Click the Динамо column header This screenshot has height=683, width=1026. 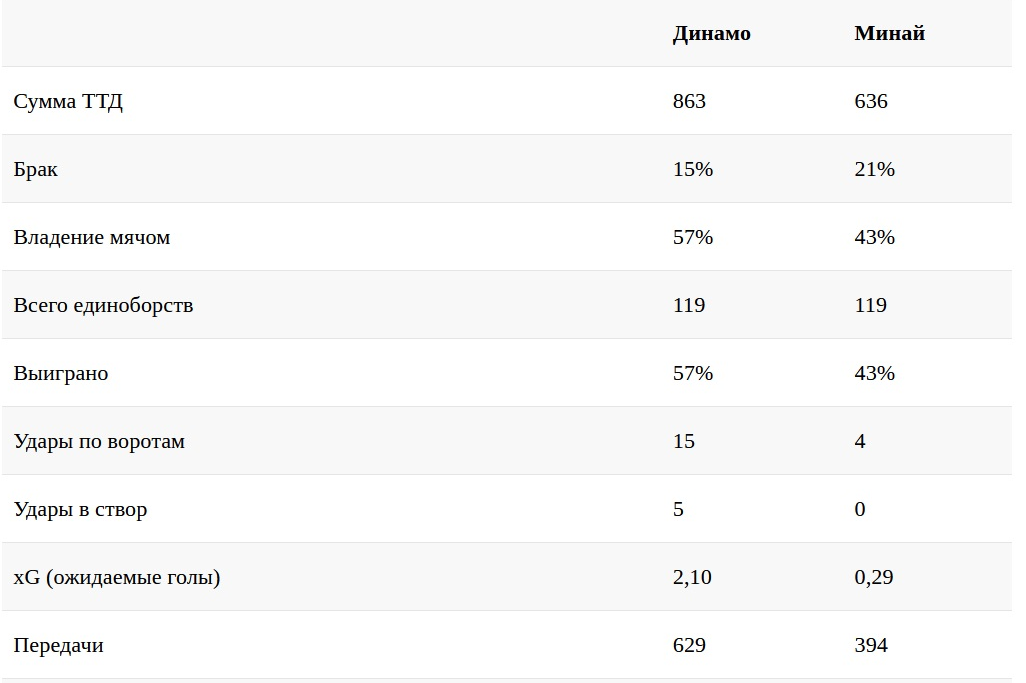tap(711, 33)
